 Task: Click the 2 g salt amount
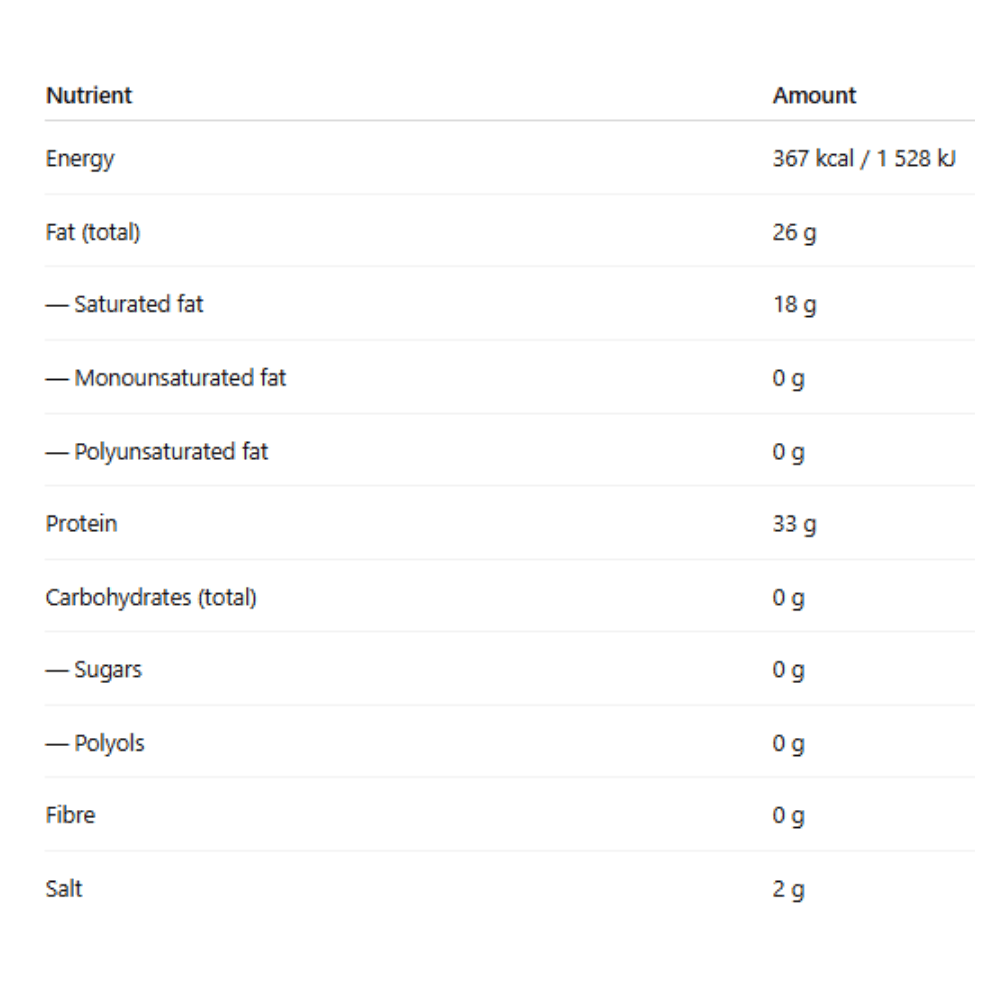point(788,889)
